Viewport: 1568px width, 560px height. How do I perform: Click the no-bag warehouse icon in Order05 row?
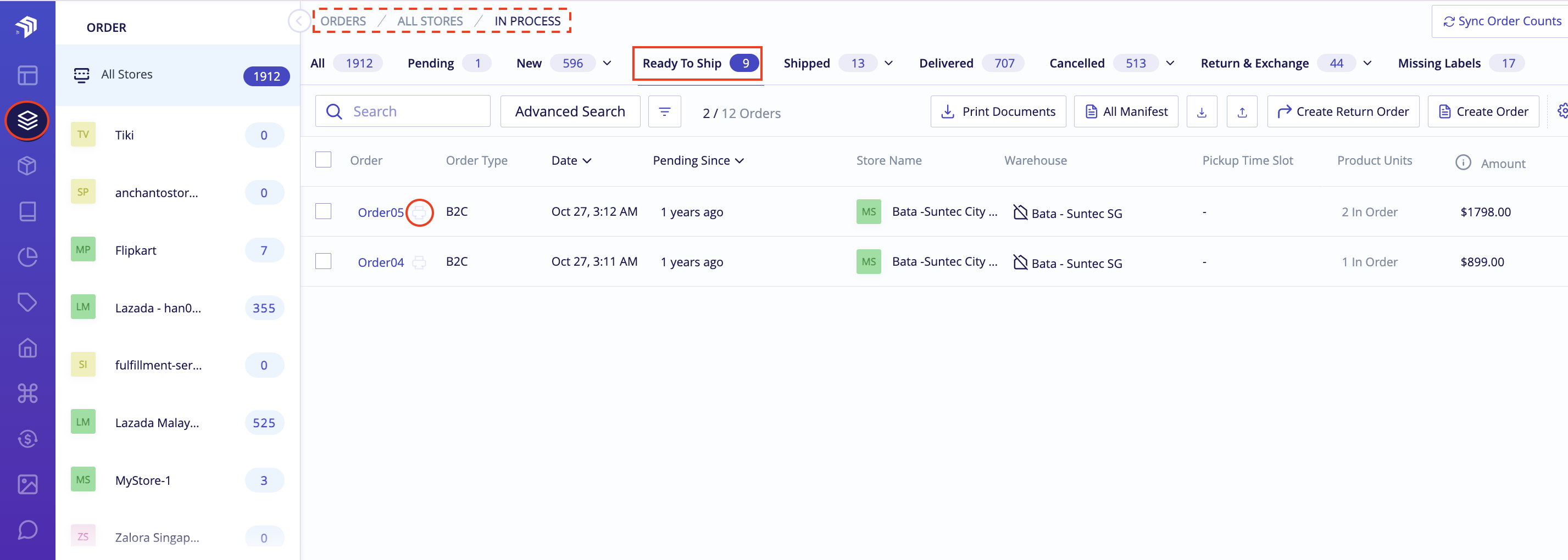[1020, 211]
